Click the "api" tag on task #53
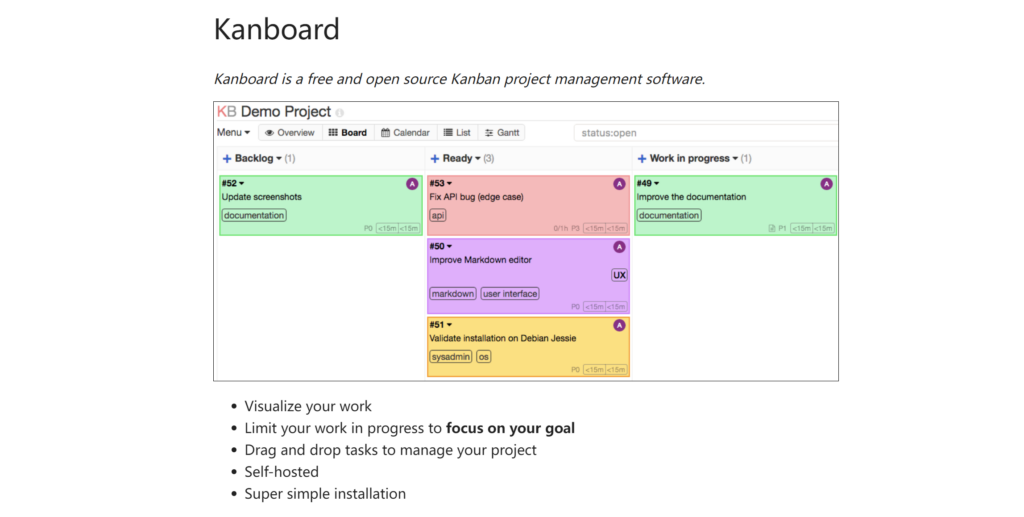Screen dimensions: 1024x517 pos(438,215)
